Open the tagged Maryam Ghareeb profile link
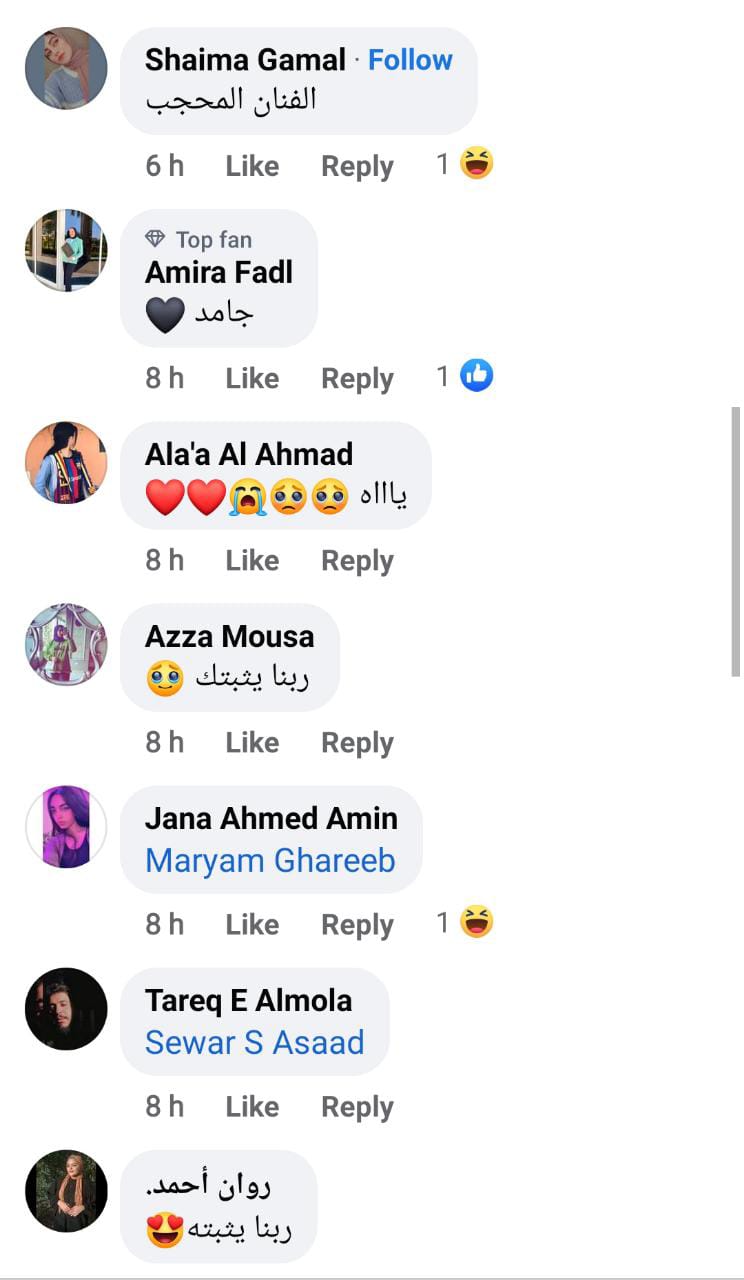This screenshot has width=744, height=1280. (x=270, y=860)
